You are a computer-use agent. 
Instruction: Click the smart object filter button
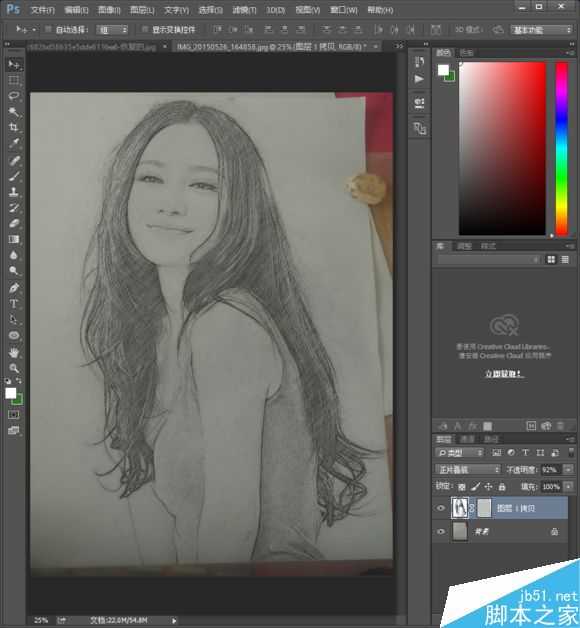tap(555, 453)
